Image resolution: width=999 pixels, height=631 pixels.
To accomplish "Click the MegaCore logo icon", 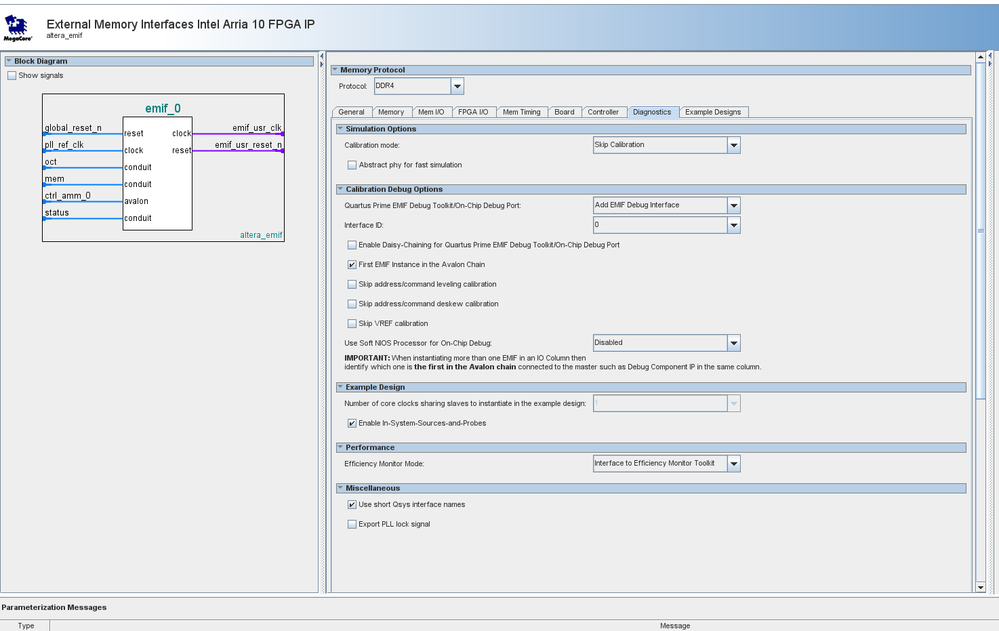I will pos(19,27).
